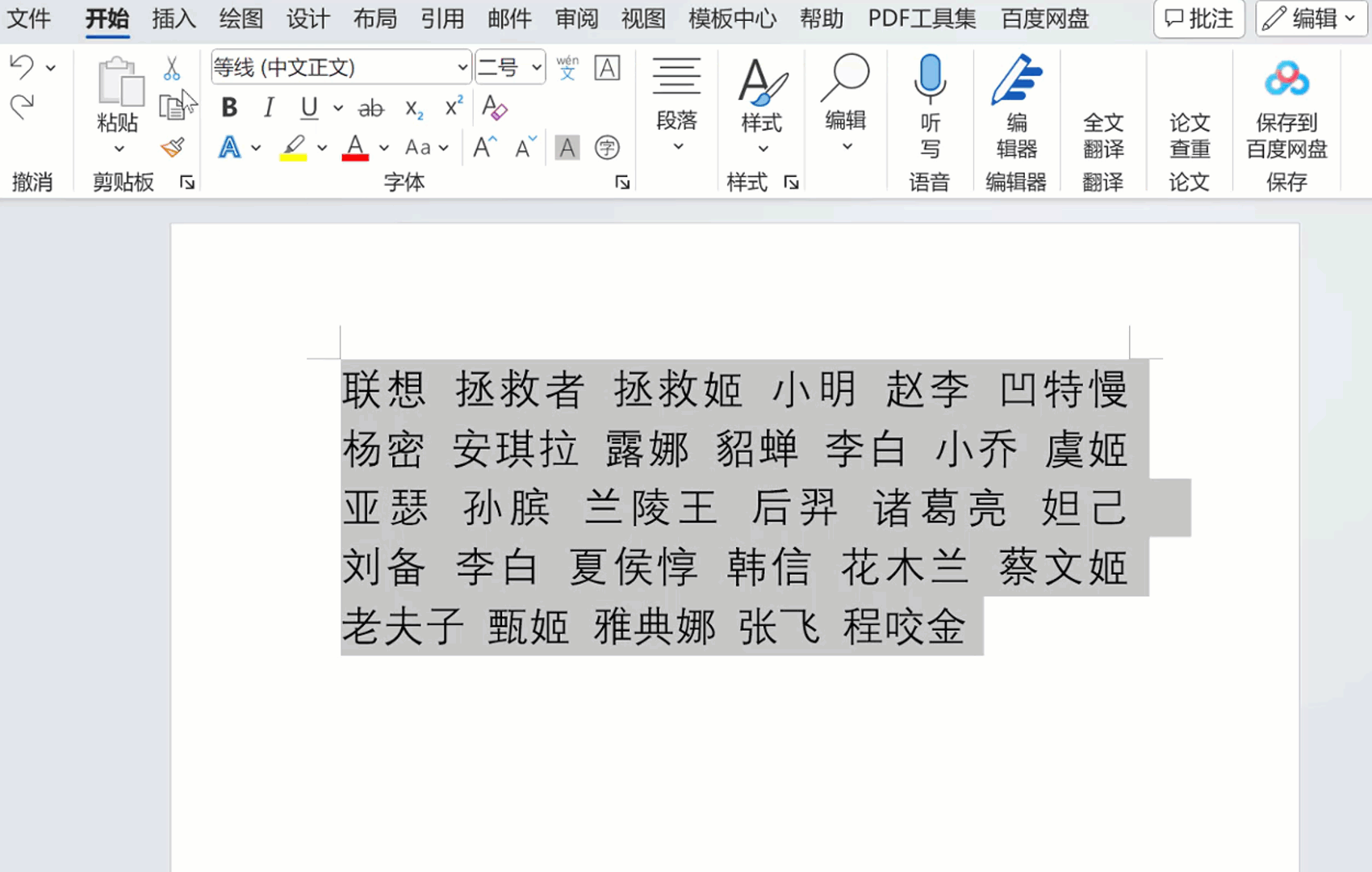This screenshot has width=1372, height=872.
Task: Clear all formatting with the eraser icon
Action: pos(494,107)
